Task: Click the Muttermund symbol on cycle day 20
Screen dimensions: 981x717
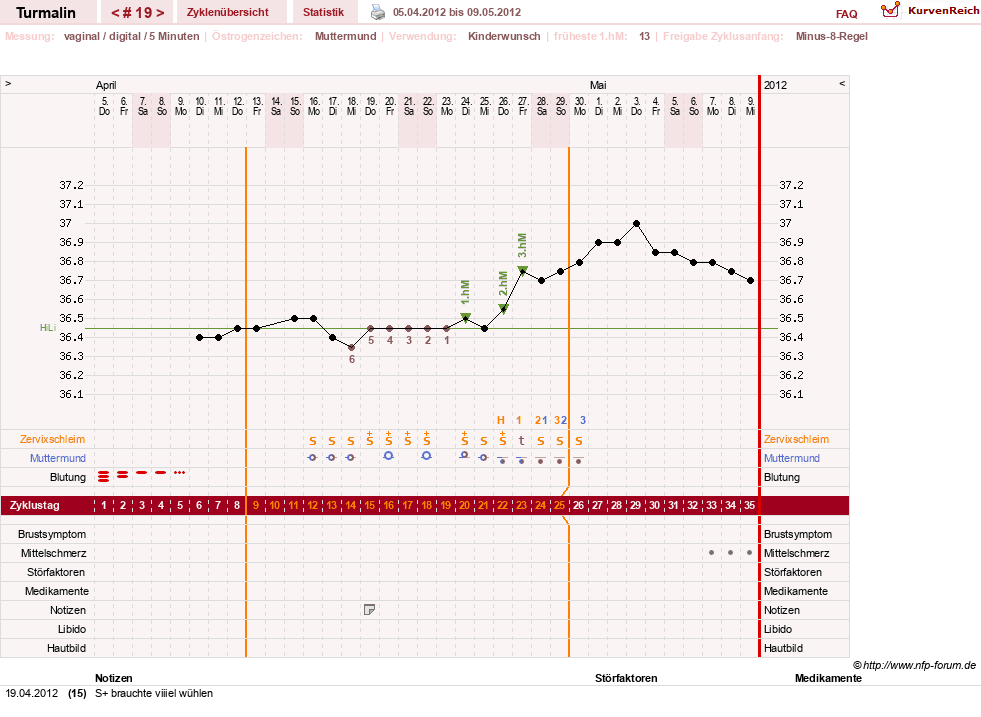Action: point(464,455)
